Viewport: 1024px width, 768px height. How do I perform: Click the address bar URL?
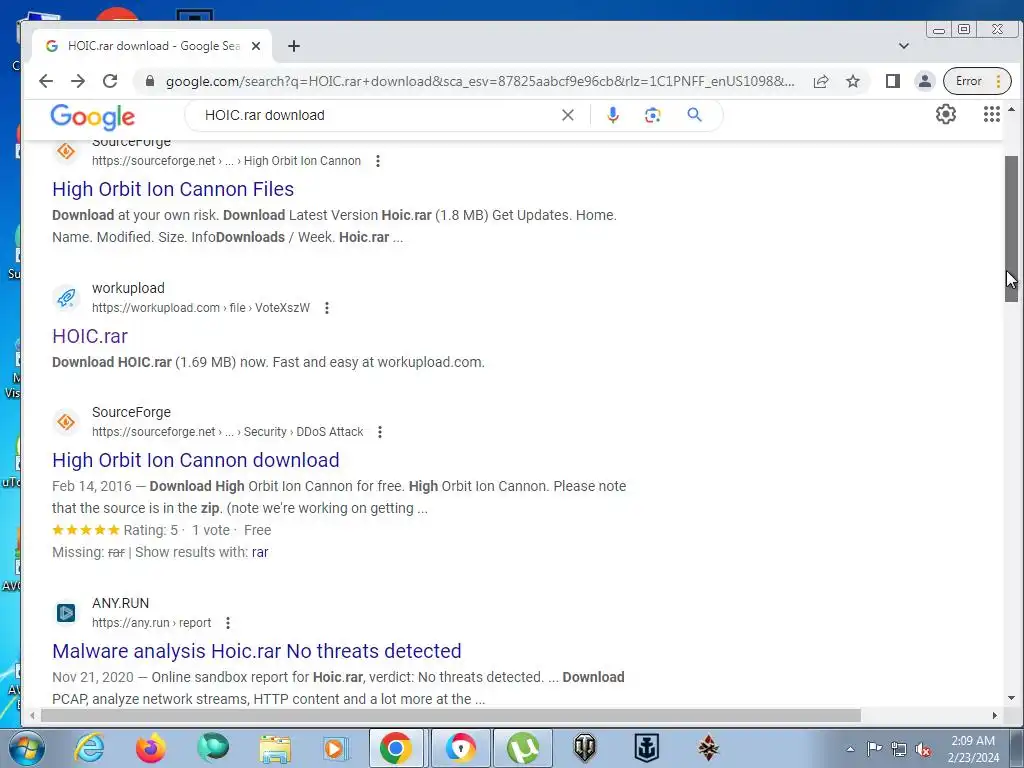pyautogui.click(x=480, y=81)
